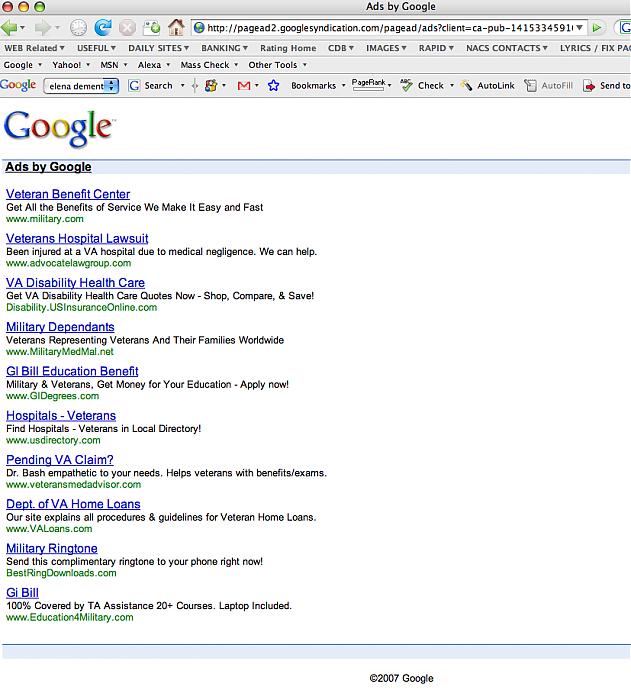Open Military Dependants ad link
This screenshot has width=631, height=700.
(60, 327)
